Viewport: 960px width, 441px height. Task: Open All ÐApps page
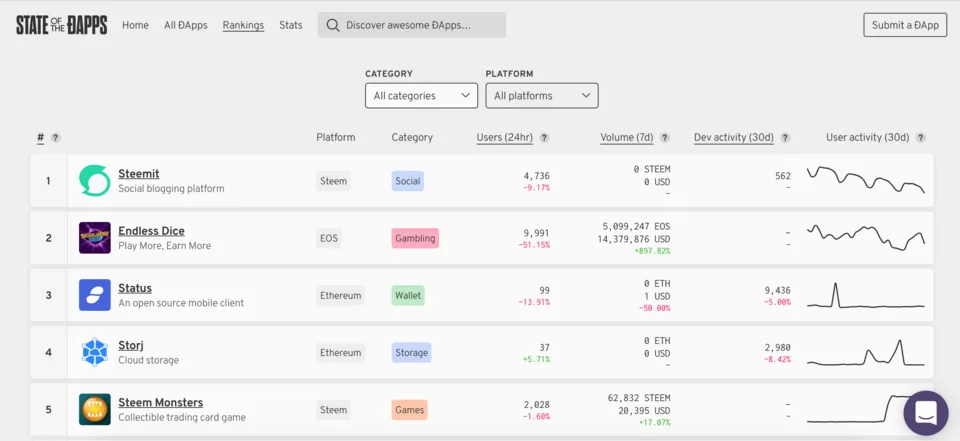pos(186,25)
